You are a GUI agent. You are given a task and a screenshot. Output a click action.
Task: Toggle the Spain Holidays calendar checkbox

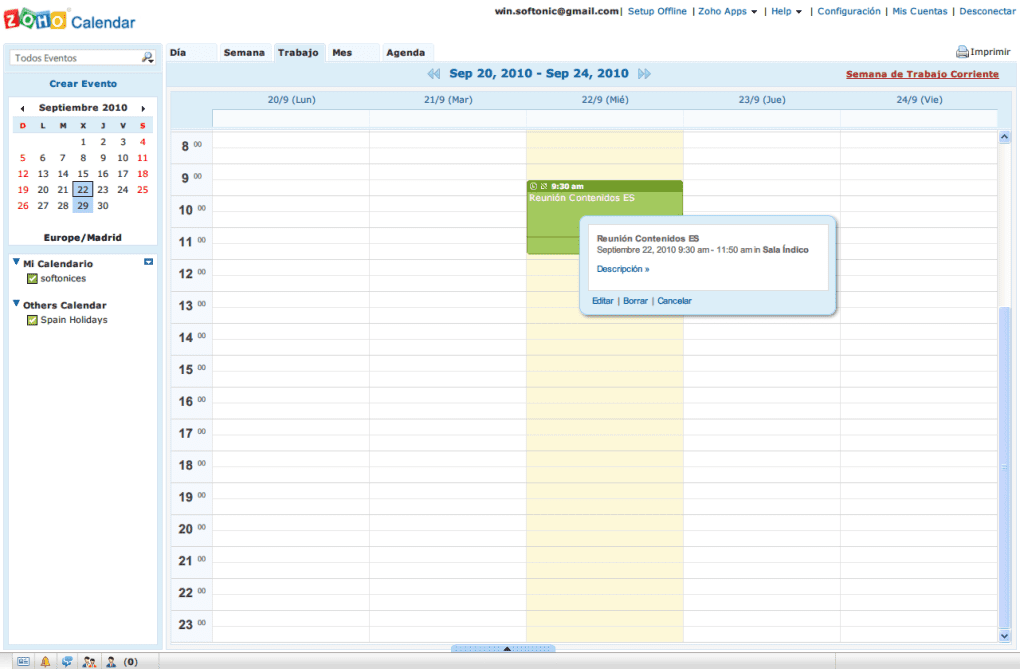(32, 320)
